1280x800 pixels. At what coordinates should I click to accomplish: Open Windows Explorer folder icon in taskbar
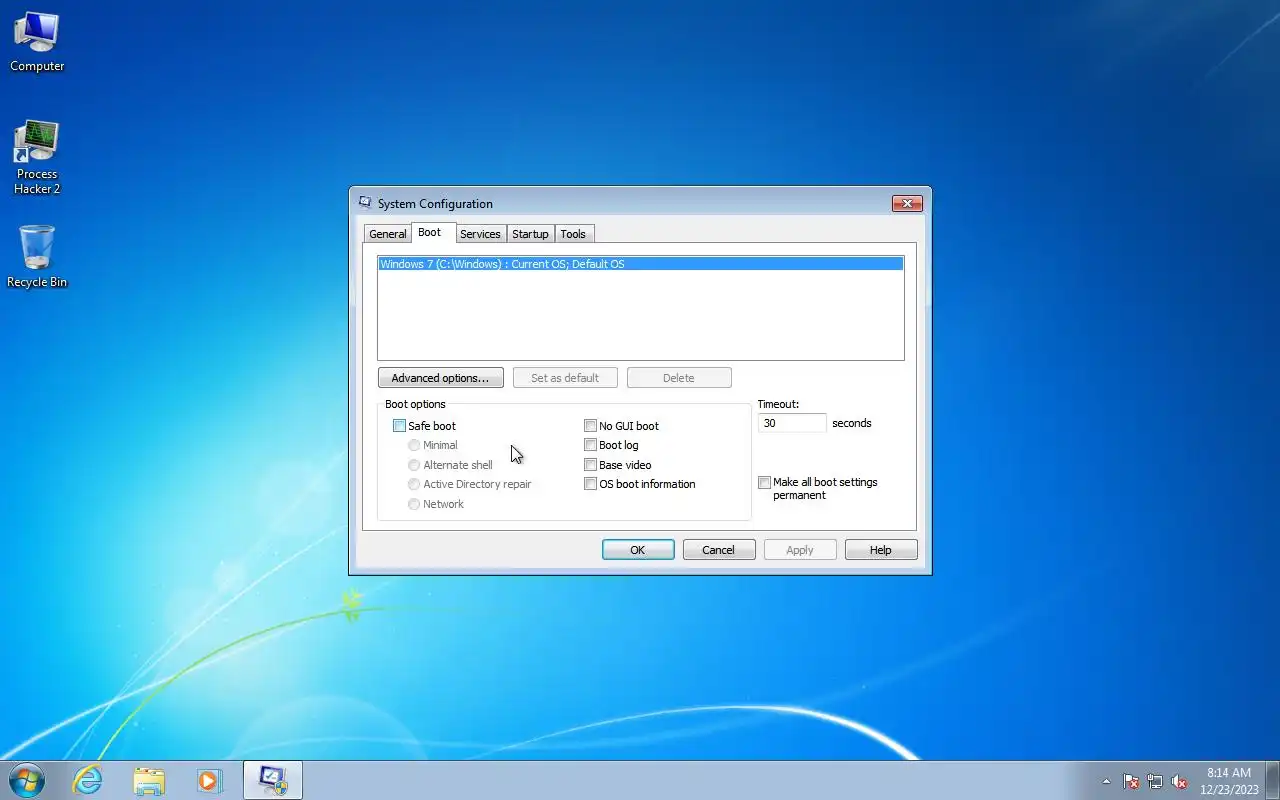pyautogui.click(x=149, y=780)
